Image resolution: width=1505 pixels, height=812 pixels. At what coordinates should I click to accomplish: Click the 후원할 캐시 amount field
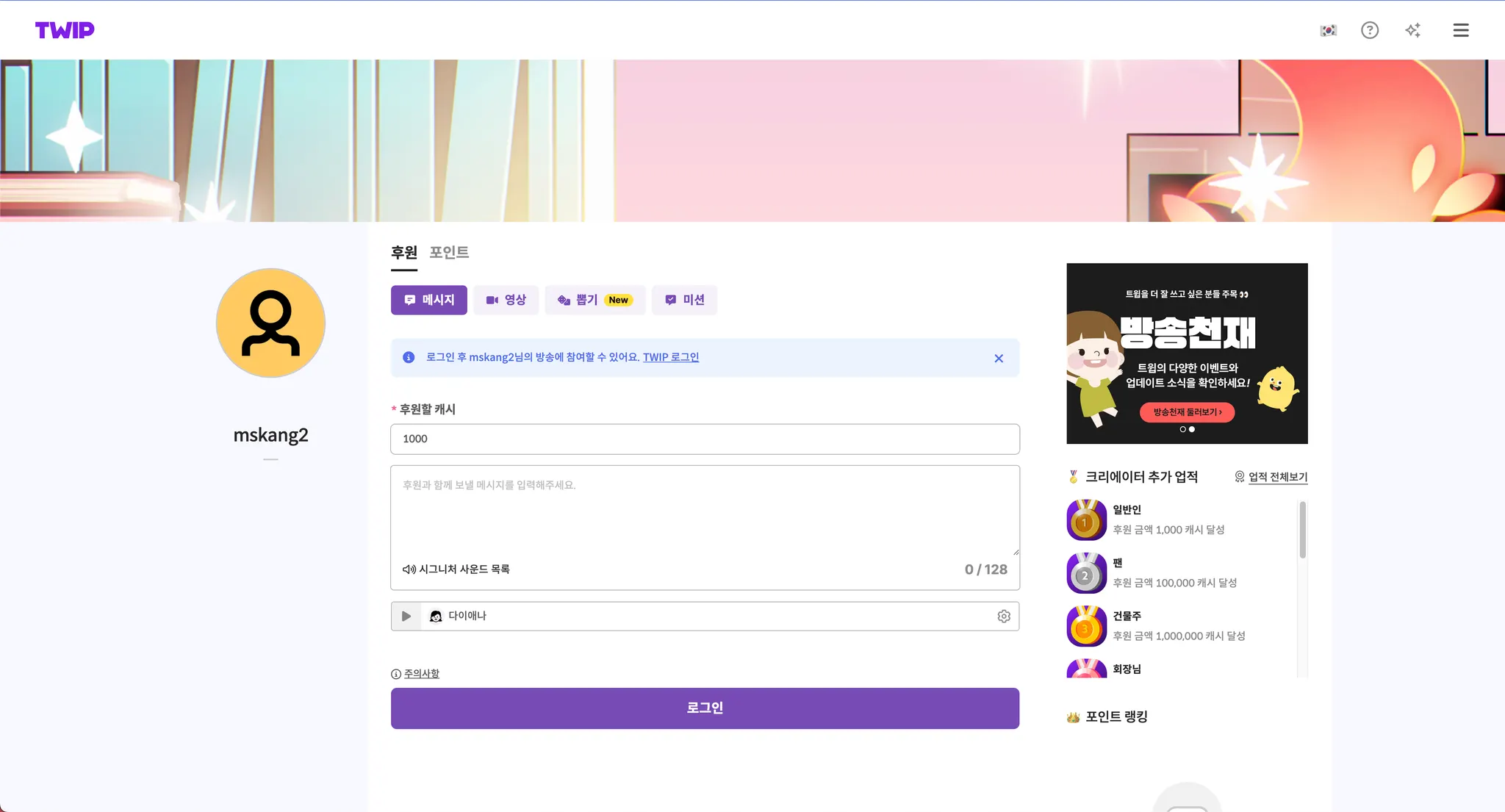click(x=705, y=439)
